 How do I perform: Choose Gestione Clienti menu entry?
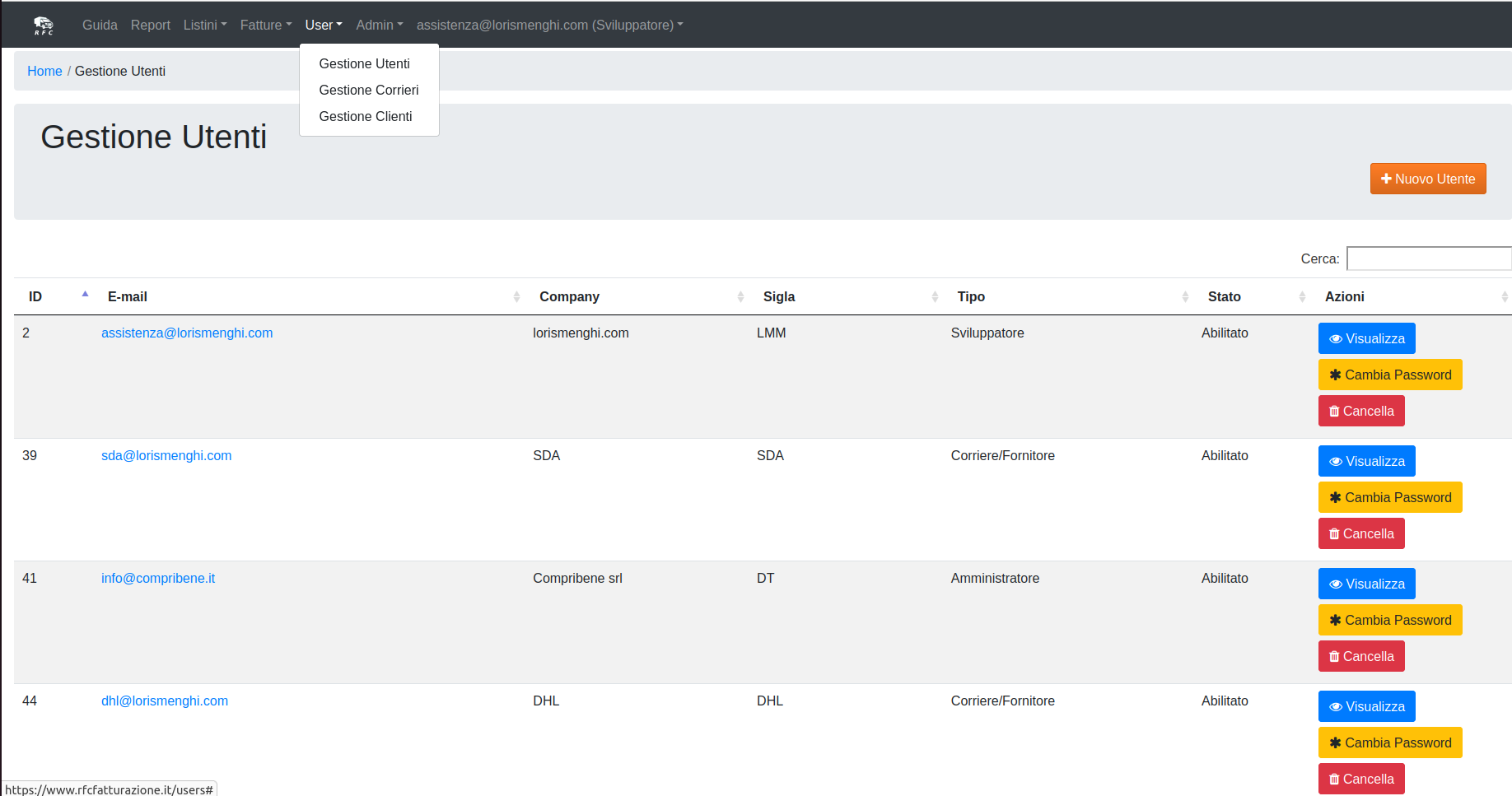click(x=365, y=116)
